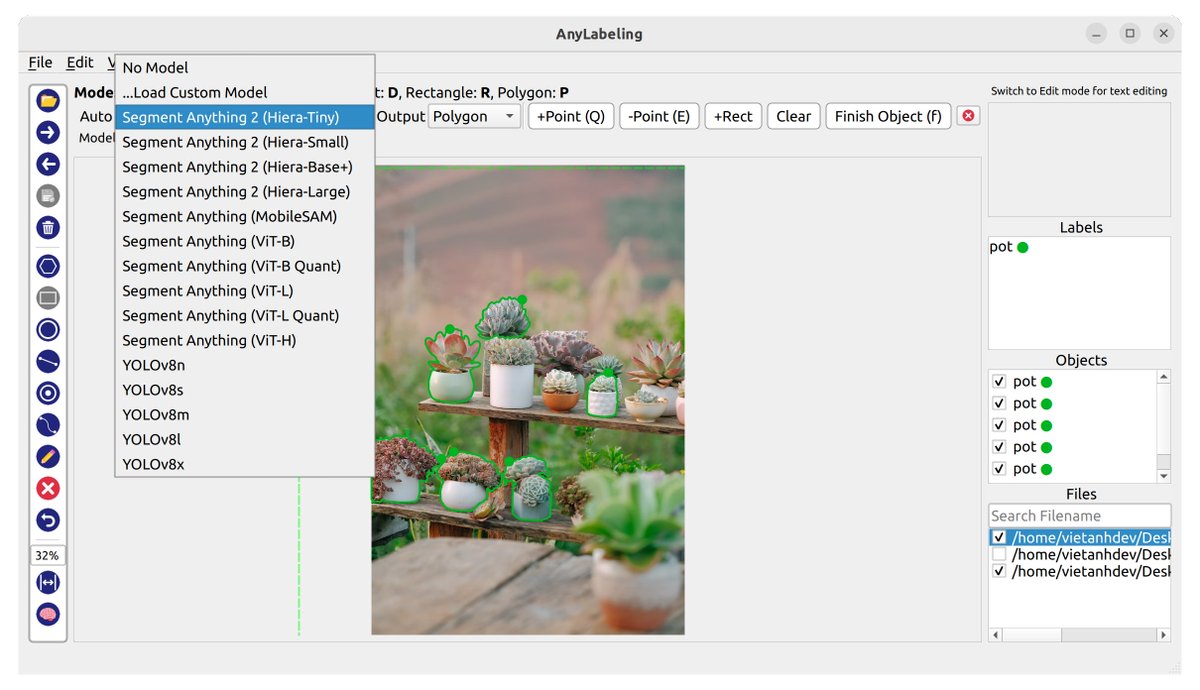Click the text box under the Switch to Edit mode note
Image resolution: width=1200 pixels, height=690 pixels.
(1079, 159)
